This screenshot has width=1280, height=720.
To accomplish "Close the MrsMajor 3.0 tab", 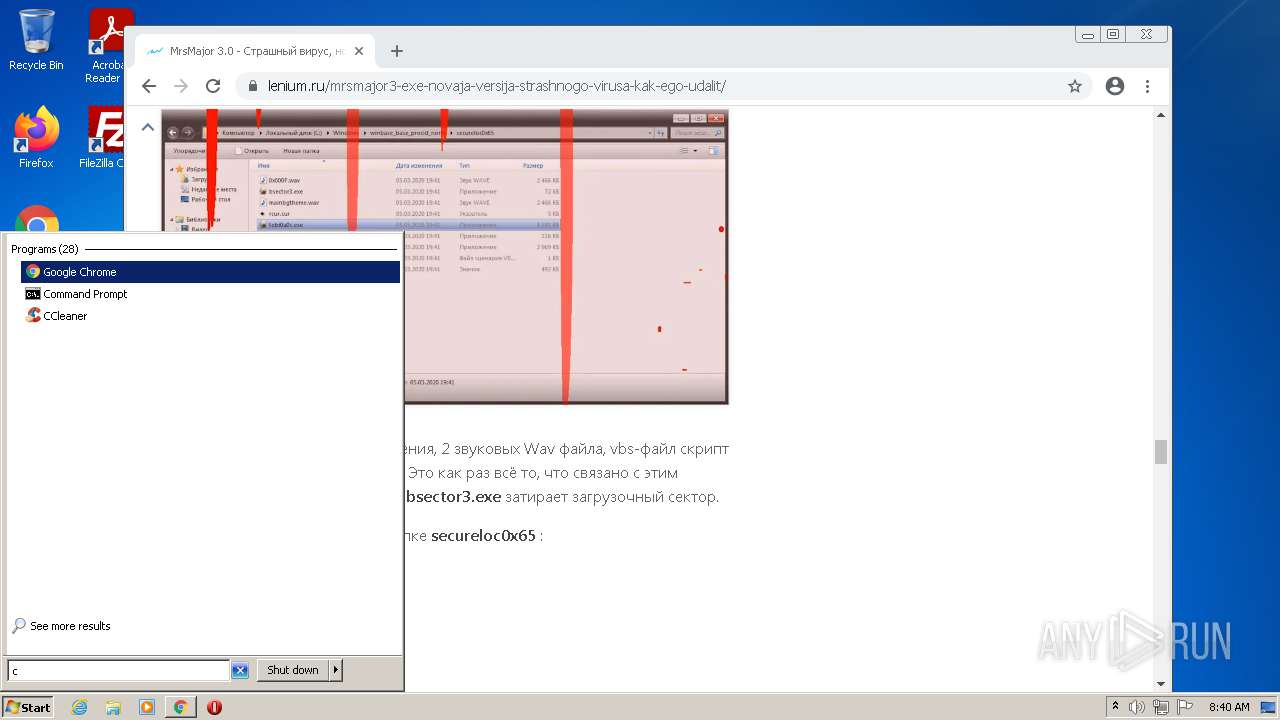I will 359,51.
